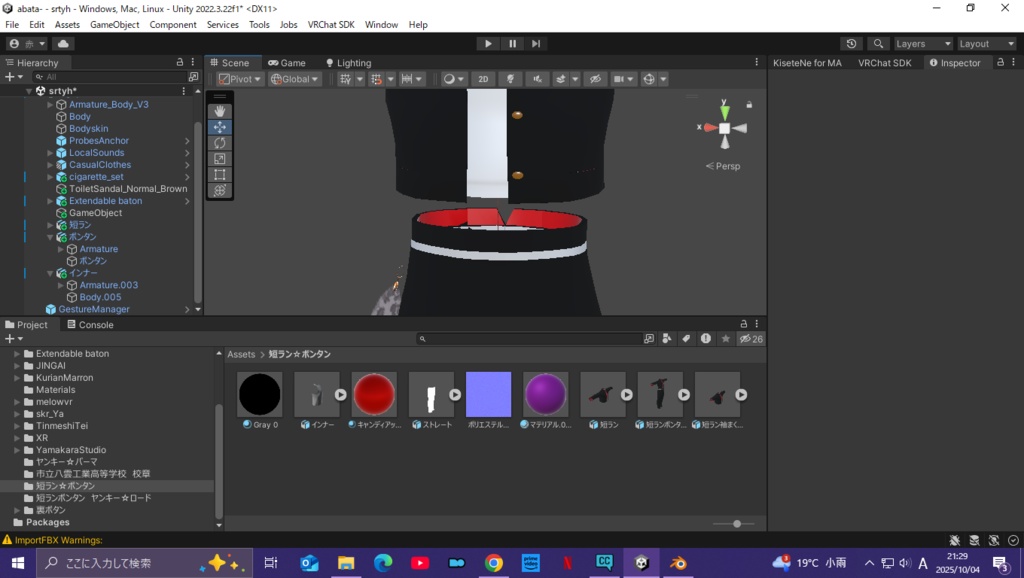Select the Scale tool
The image size is (1024, 578).
(219, 159)
